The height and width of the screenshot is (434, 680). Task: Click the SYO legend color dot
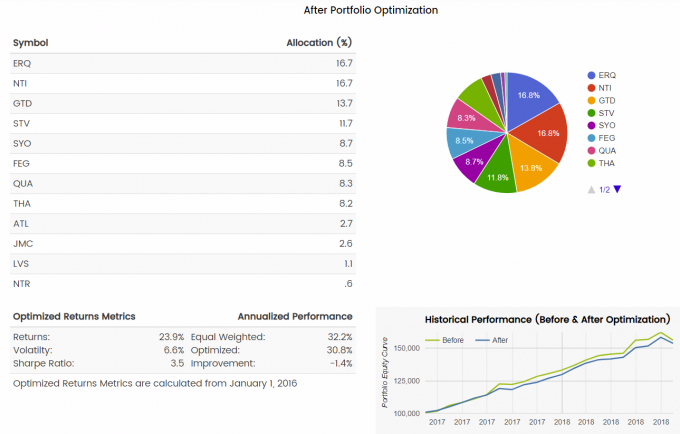coord(591,126)
